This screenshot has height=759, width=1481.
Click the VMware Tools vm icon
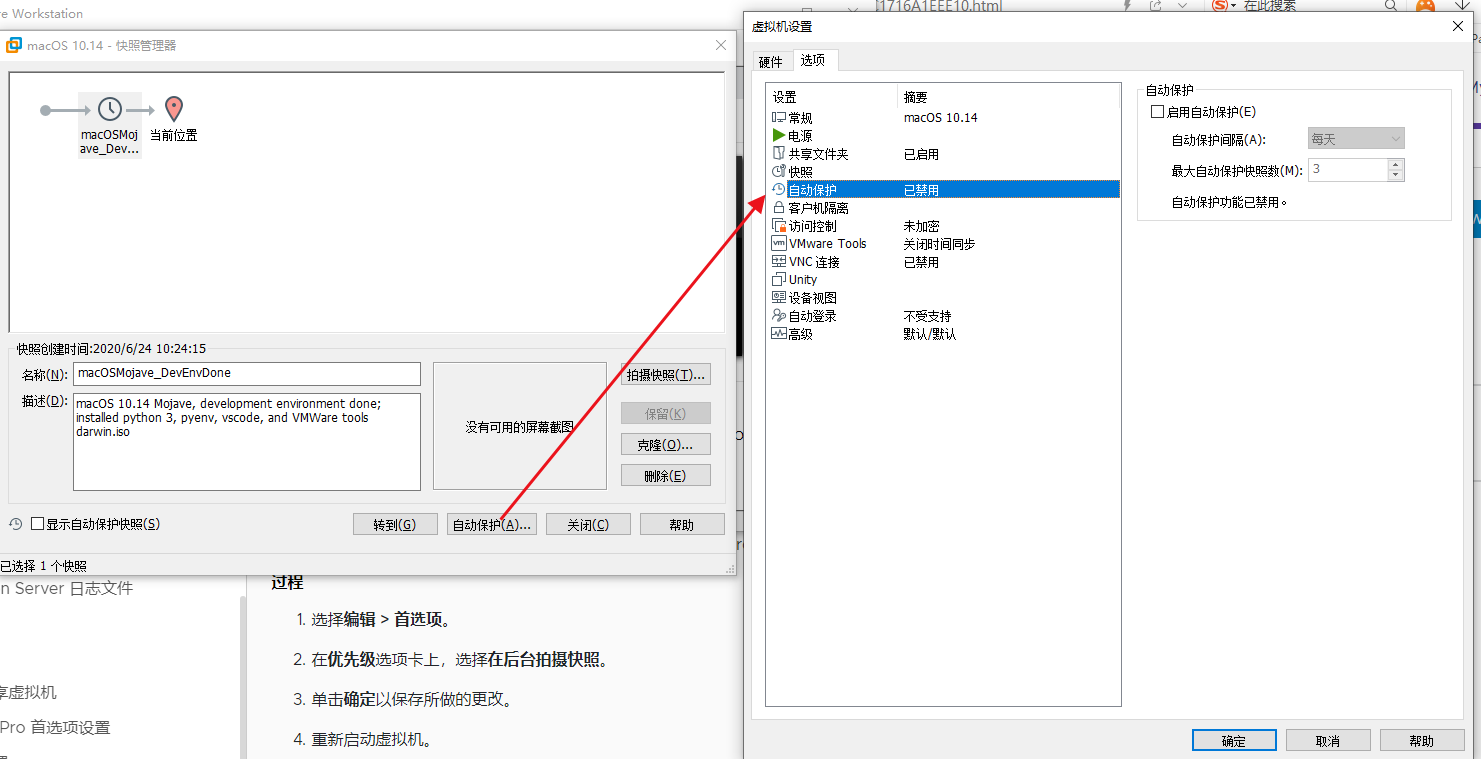[x=779, y=243]
